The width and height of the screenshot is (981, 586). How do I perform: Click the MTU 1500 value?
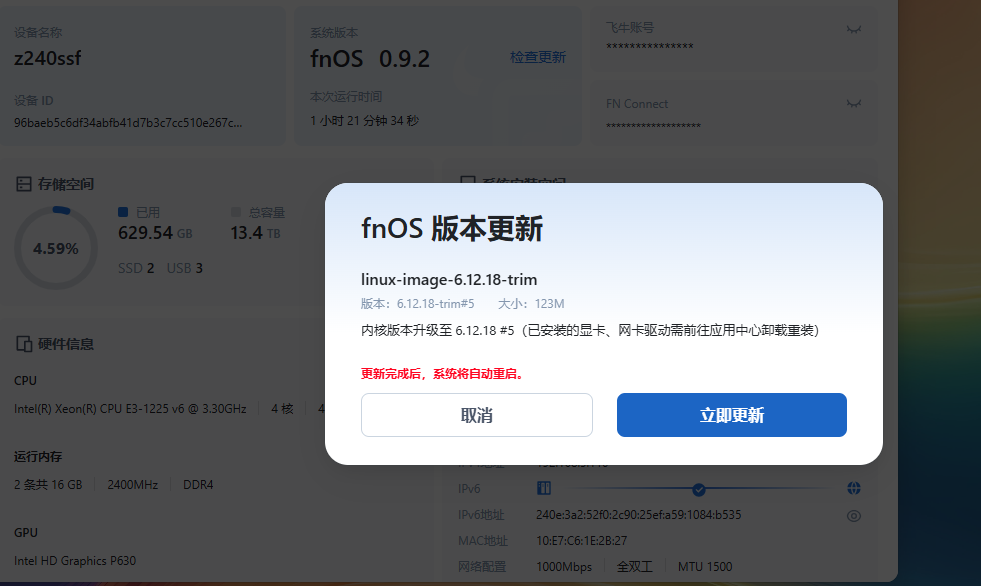[x=705, y=567]
